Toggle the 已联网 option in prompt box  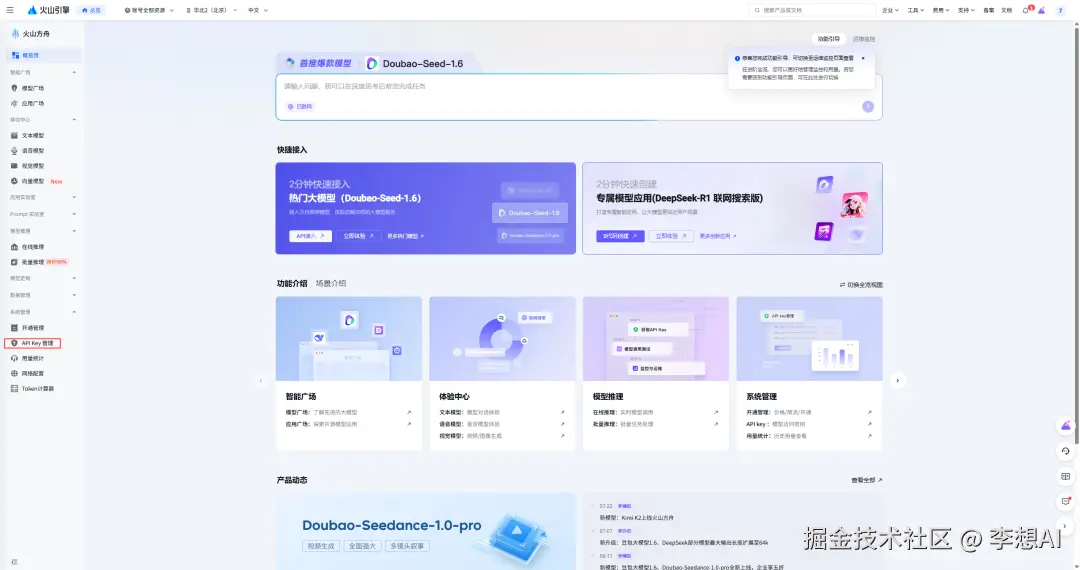pos(300,107)
